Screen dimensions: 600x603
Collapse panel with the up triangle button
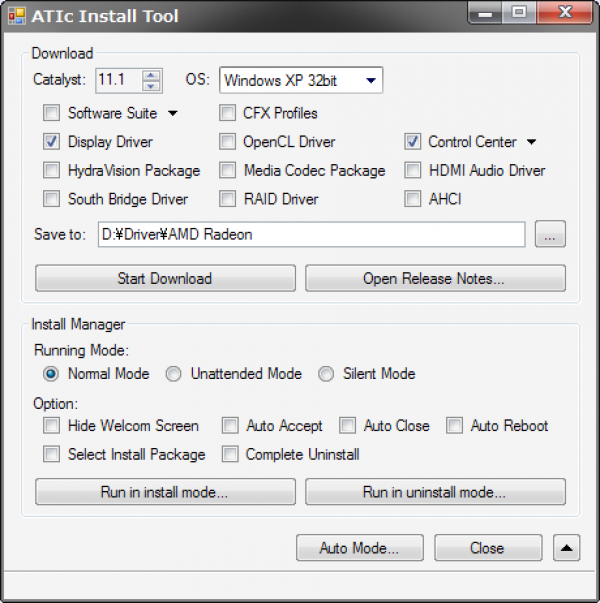coord(566,548)
